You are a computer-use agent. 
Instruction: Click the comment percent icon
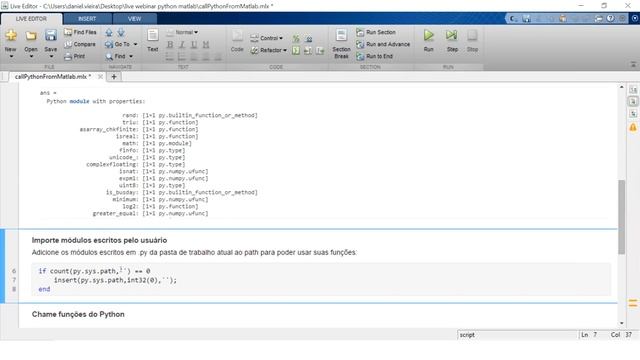296,39
